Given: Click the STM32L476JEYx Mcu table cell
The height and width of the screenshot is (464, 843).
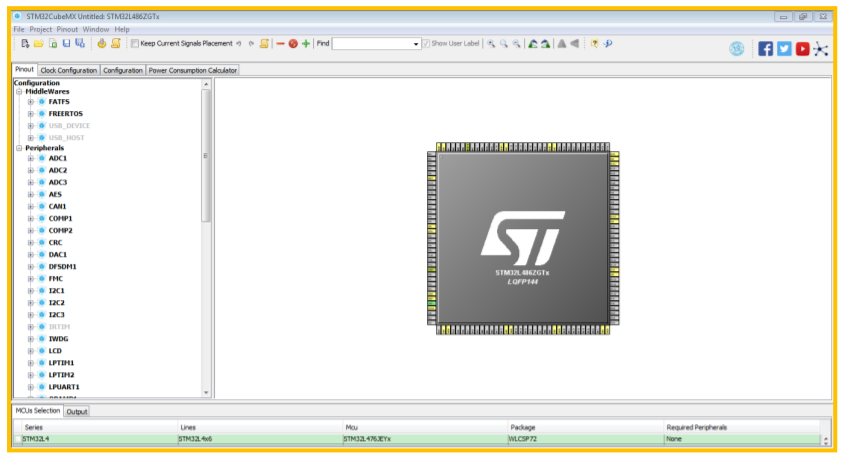Looking at the screenshot, I should tap(425, 439).
